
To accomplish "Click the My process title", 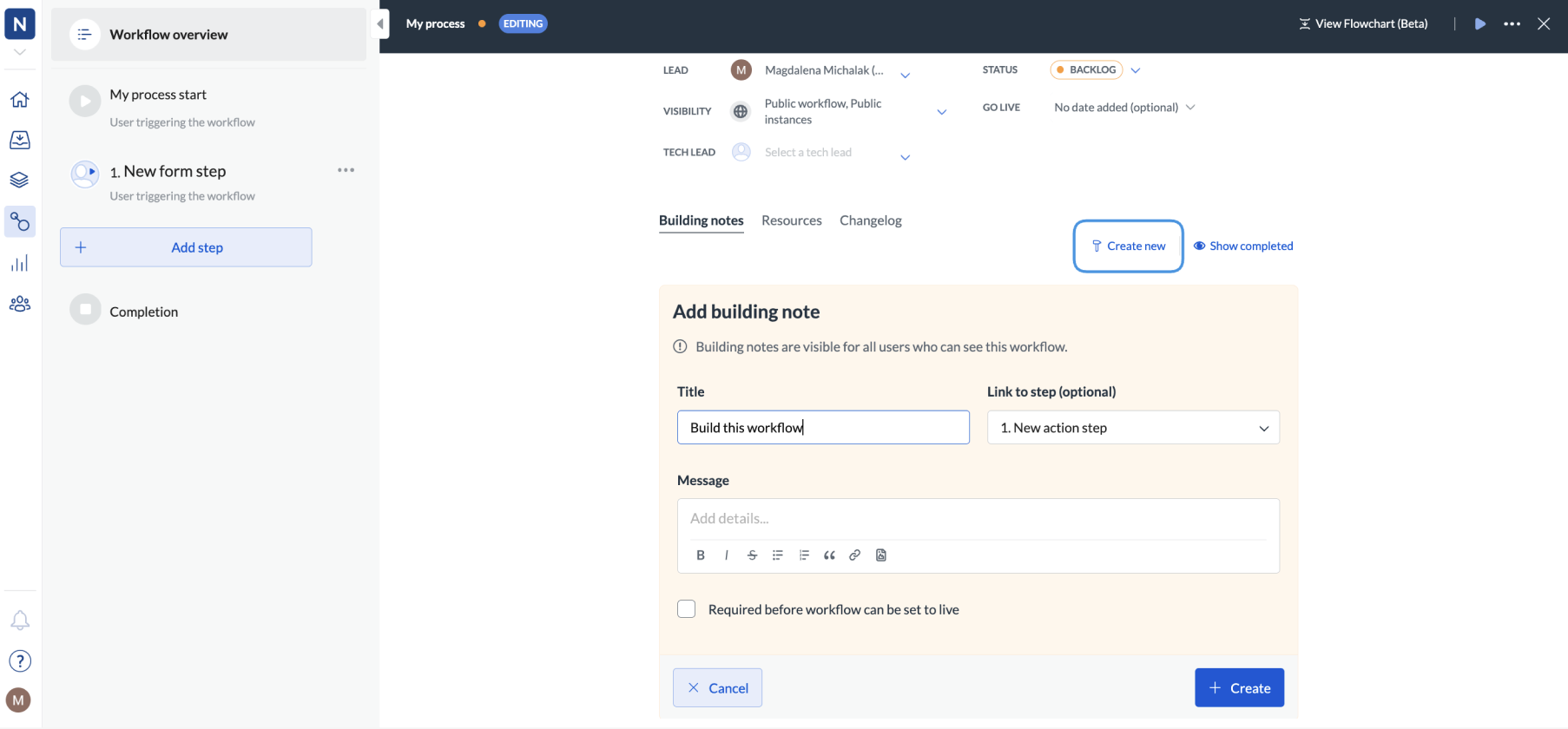I will click(x=436, y=23).
